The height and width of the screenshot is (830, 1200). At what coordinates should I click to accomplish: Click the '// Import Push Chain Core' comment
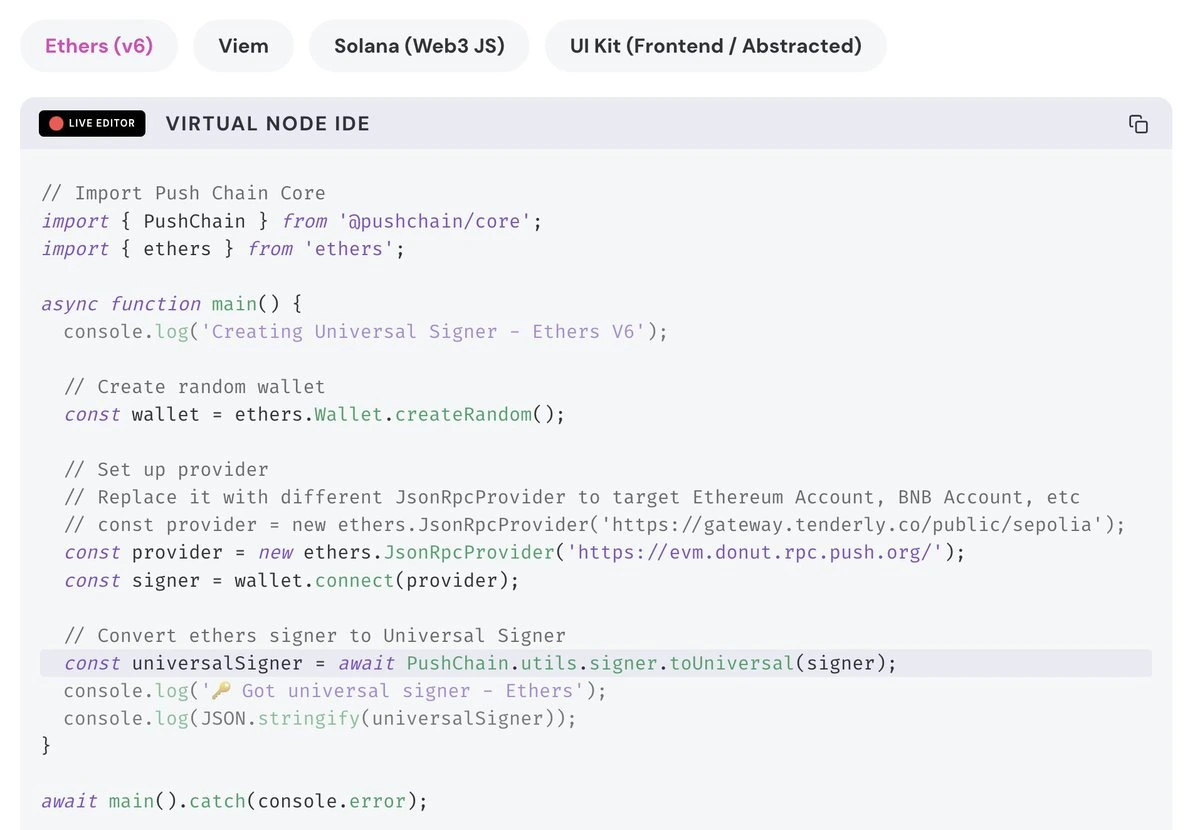pos(183,193)
